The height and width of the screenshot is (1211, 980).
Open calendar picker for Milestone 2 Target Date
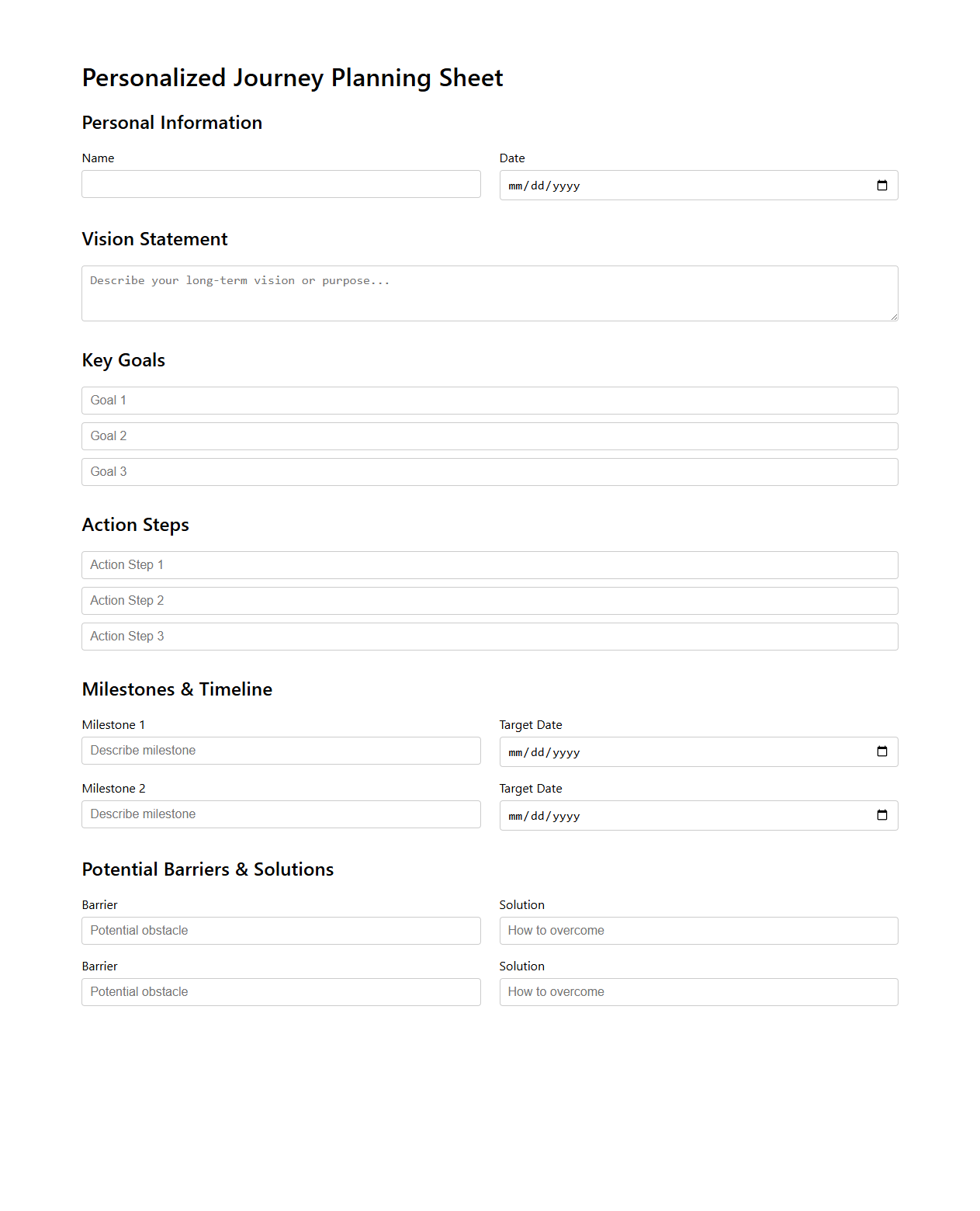[881, 815]
